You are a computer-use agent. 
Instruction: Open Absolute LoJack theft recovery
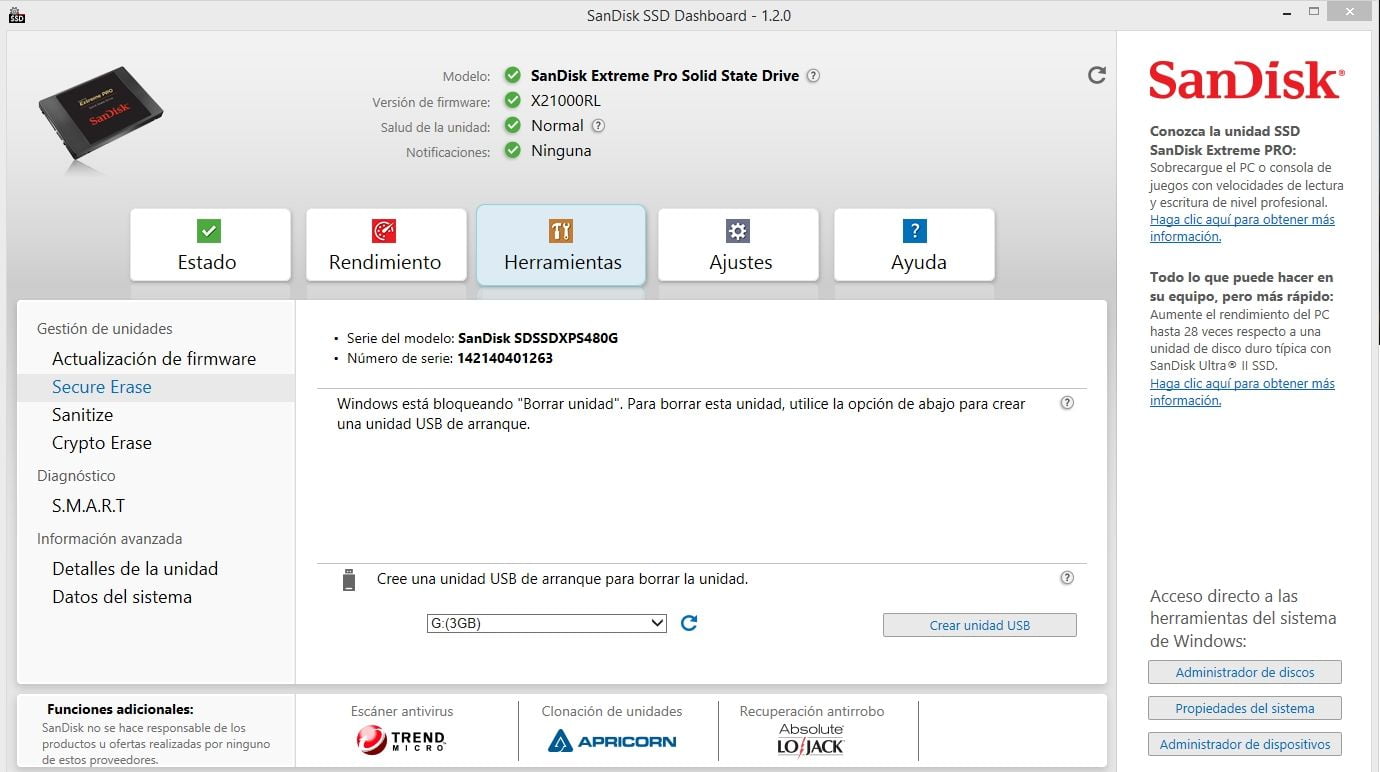811,739
